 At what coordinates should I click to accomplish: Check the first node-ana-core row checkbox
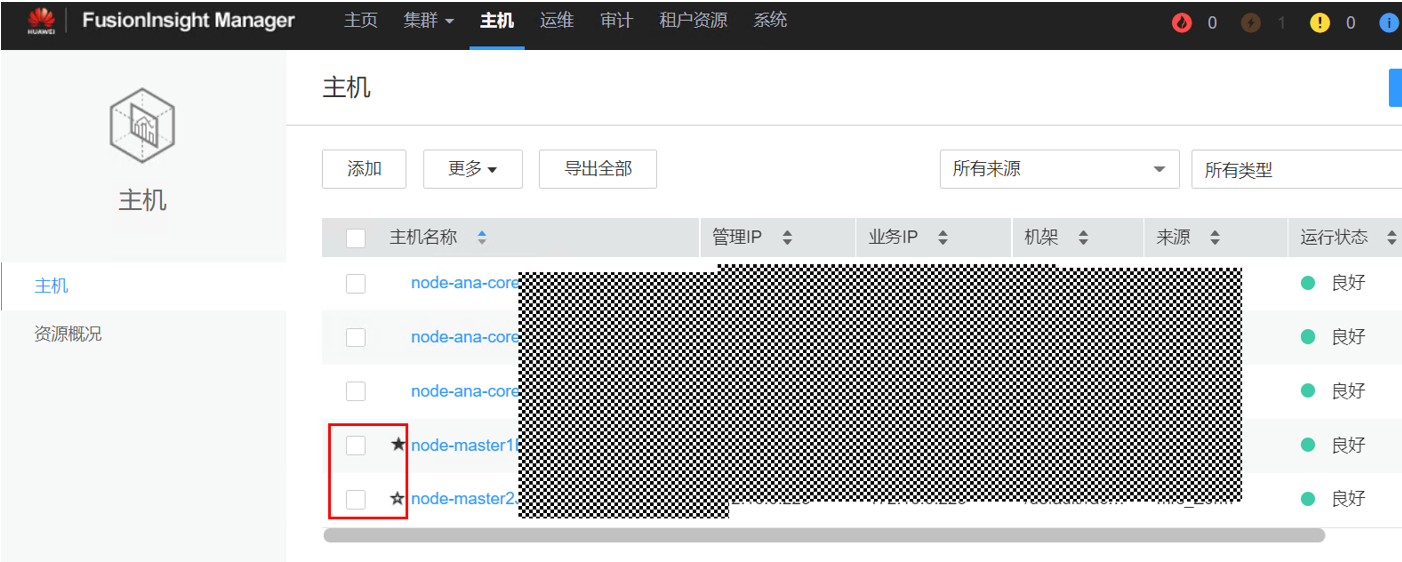[x=355, y=283]
